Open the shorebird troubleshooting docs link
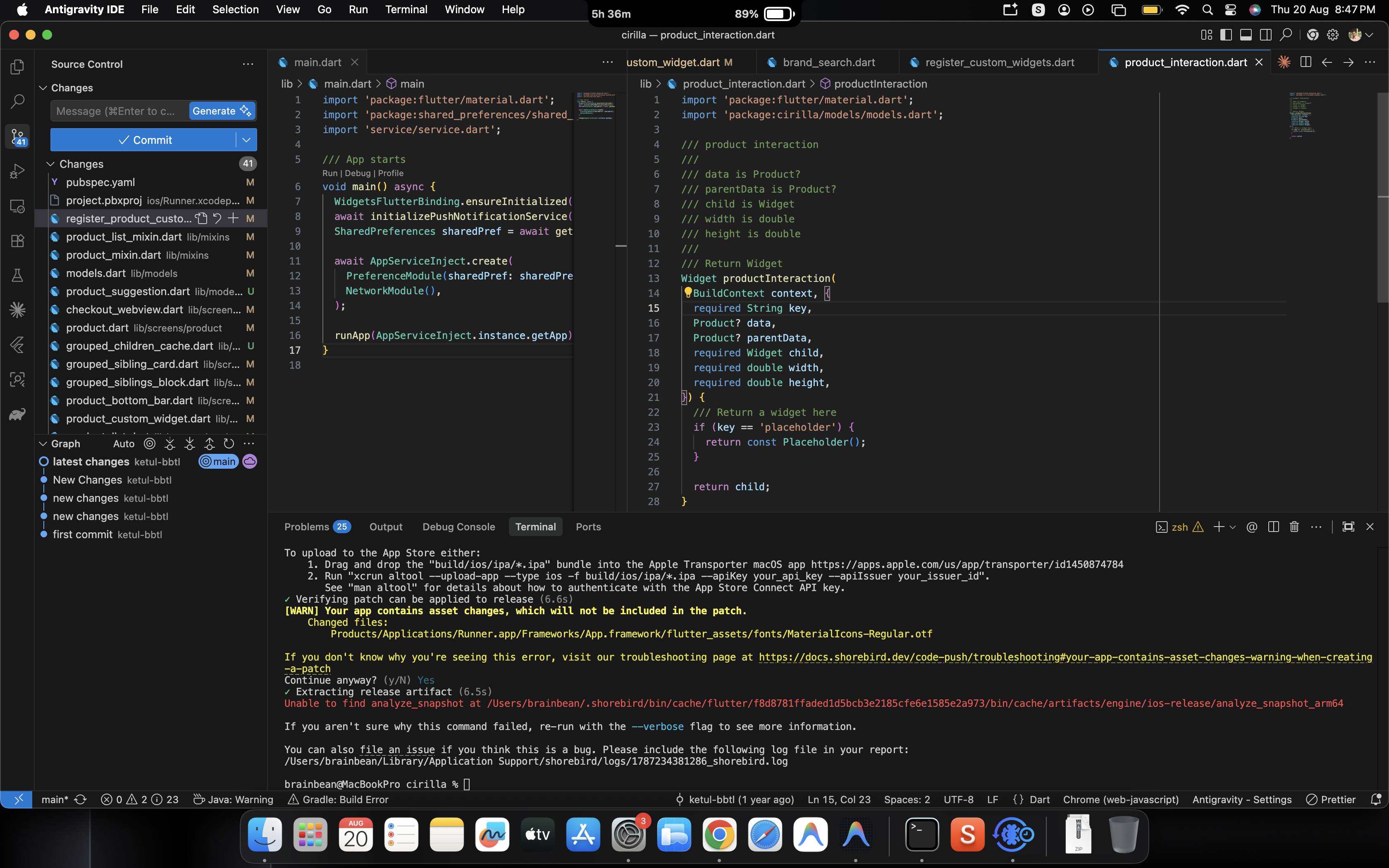1389x868 pixels. pos(1065,657)
